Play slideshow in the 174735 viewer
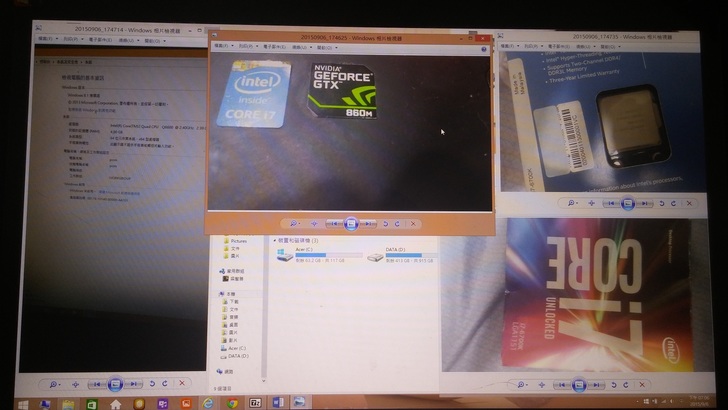Viewport: 728px width, 410px height. tap(628, 203)
